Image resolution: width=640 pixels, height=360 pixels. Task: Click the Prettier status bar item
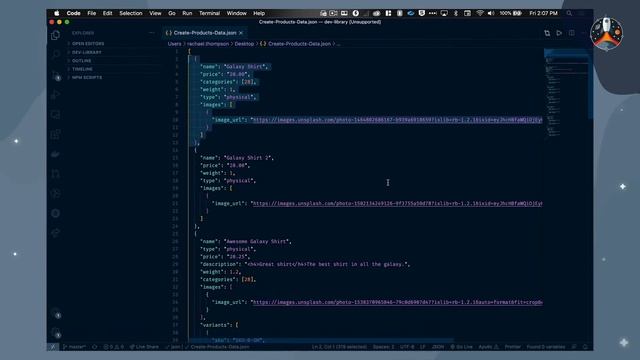(x=512, y=347)
